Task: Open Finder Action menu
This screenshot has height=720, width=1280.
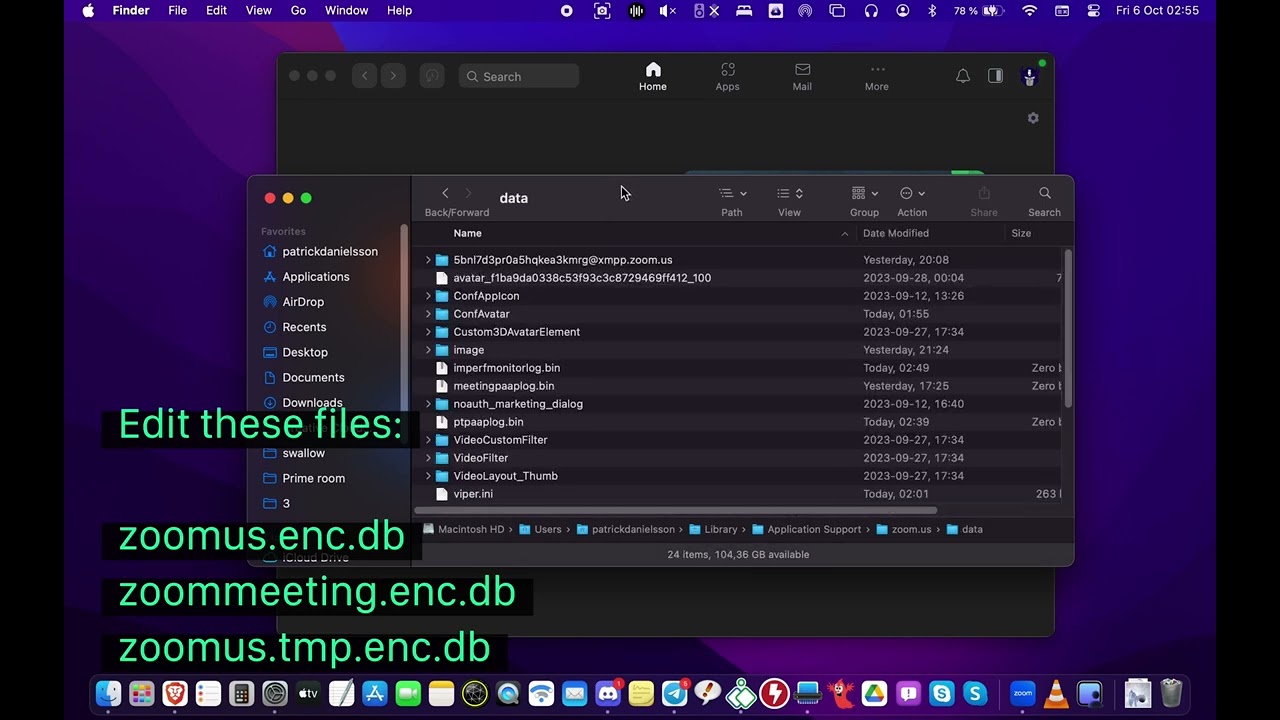Action: [912, 193]
